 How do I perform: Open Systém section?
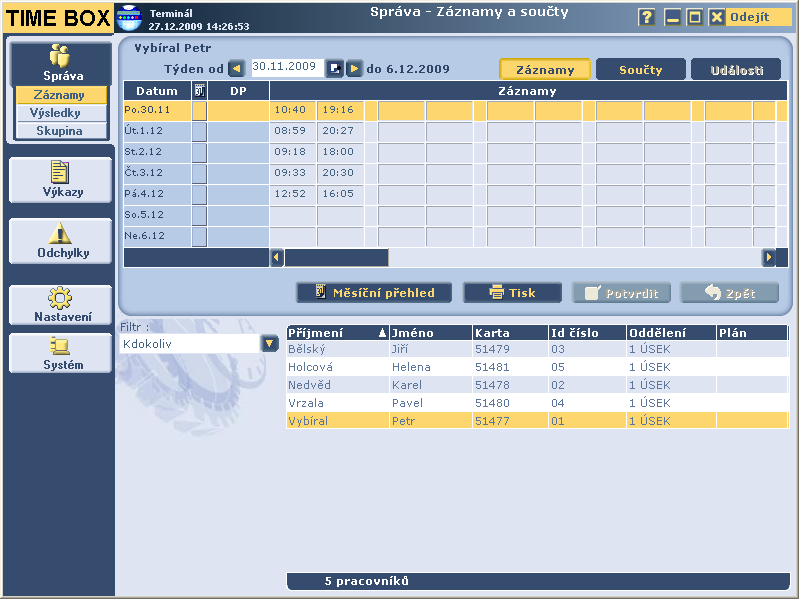[60, 353]
